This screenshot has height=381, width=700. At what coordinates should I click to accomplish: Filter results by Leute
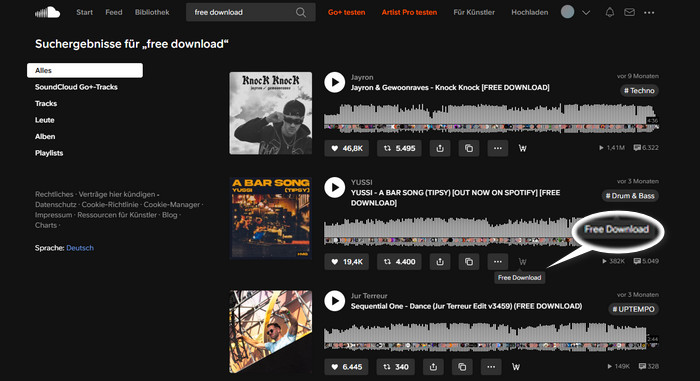tap(45, 120)
